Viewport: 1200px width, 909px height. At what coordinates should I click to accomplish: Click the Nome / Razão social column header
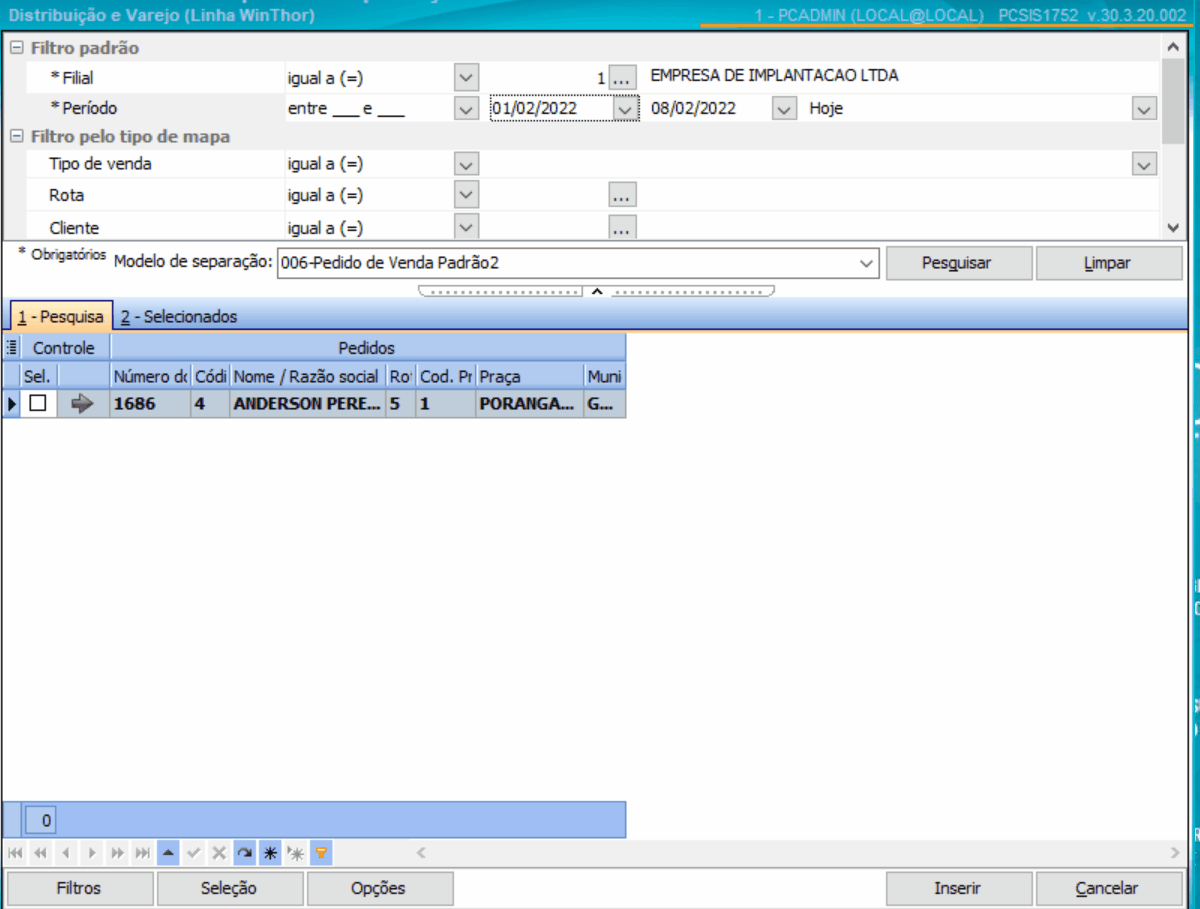point(307,376)
